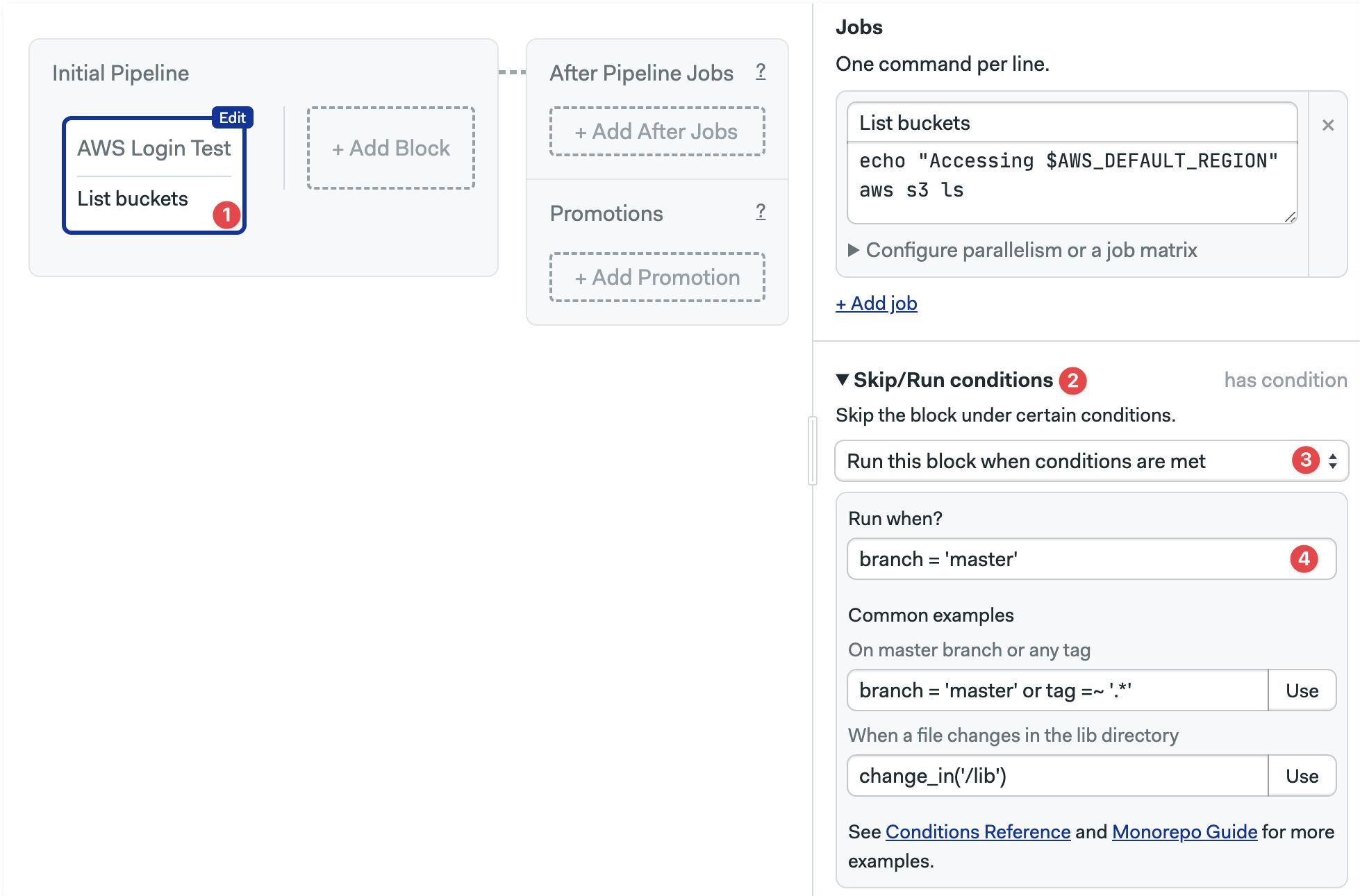This screenshot has width=1360, height=896.
Task: Click the + Add job link
Action: coord(876,304)
